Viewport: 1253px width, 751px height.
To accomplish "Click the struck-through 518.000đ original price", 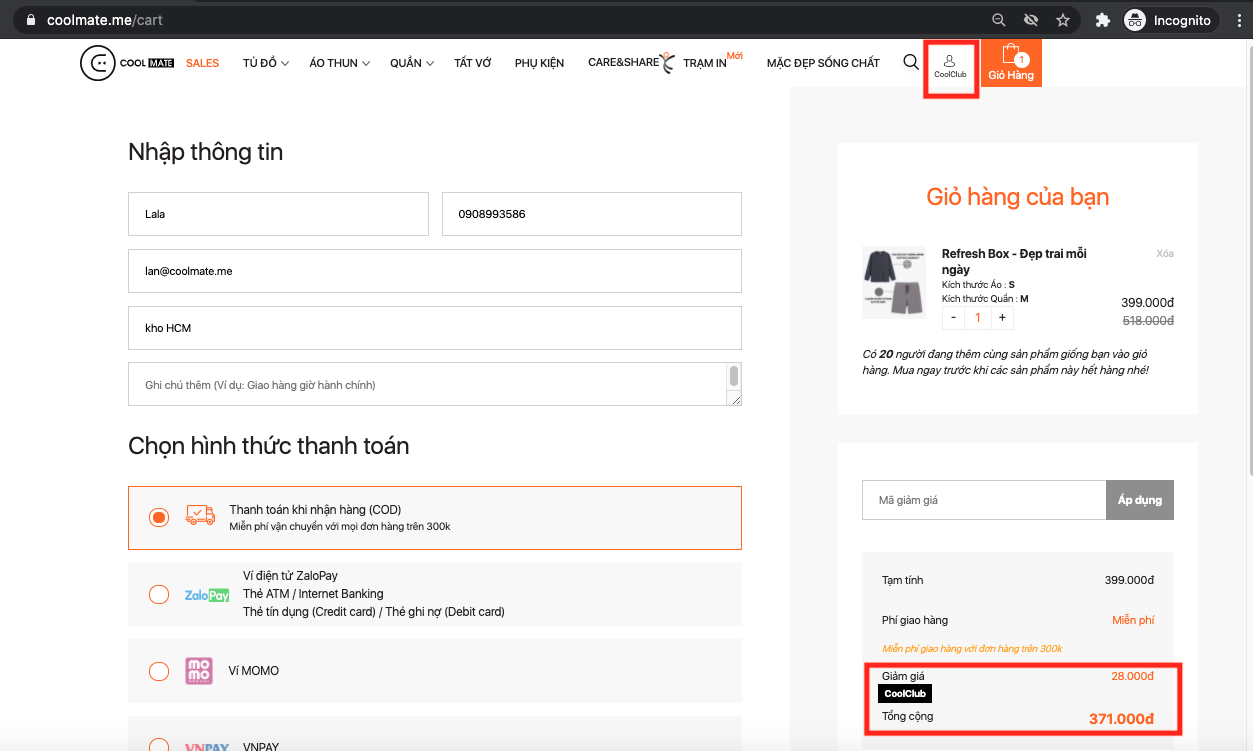I will (x=1148, y=321).
